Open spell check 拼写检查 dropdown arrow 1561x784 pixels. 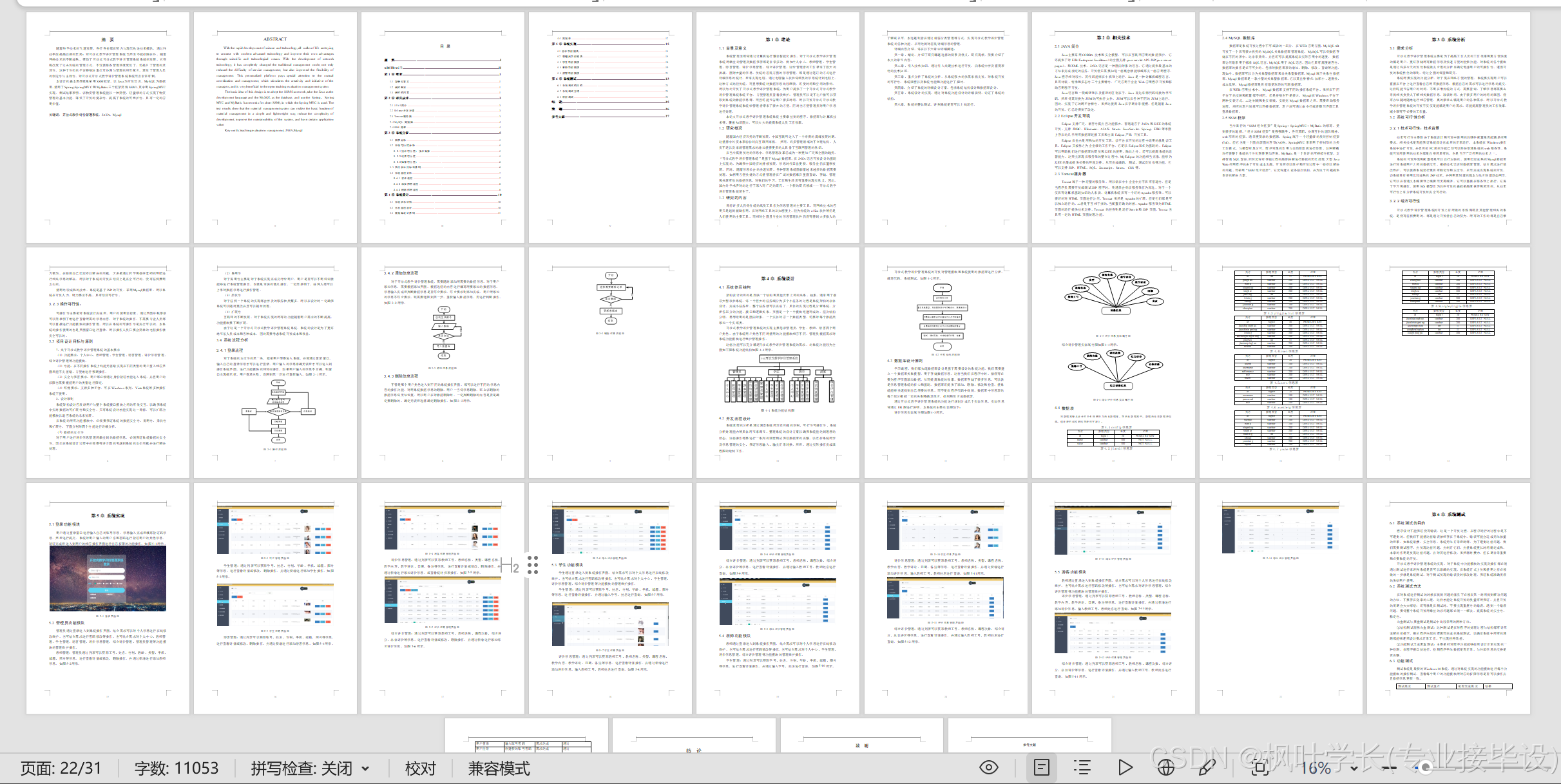point(365,769)
